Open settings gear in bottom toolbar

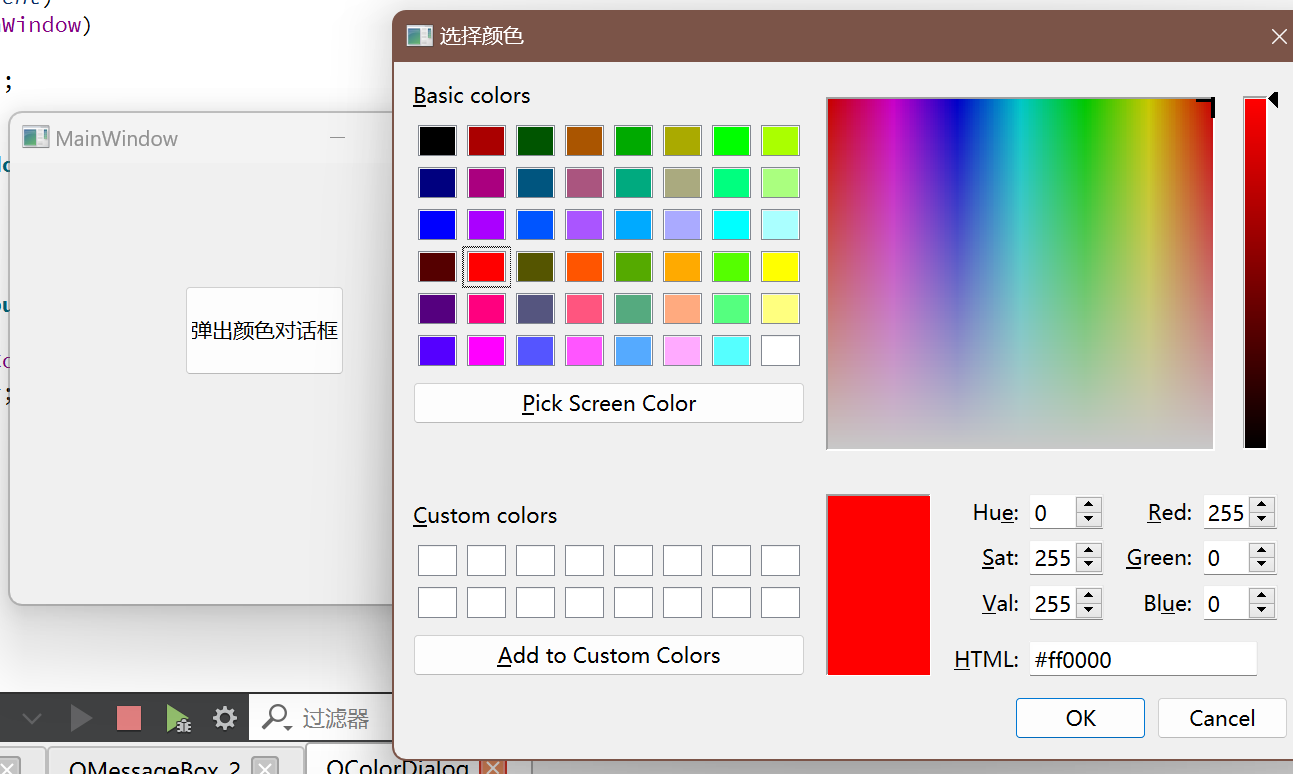click(x=225, y=718)
